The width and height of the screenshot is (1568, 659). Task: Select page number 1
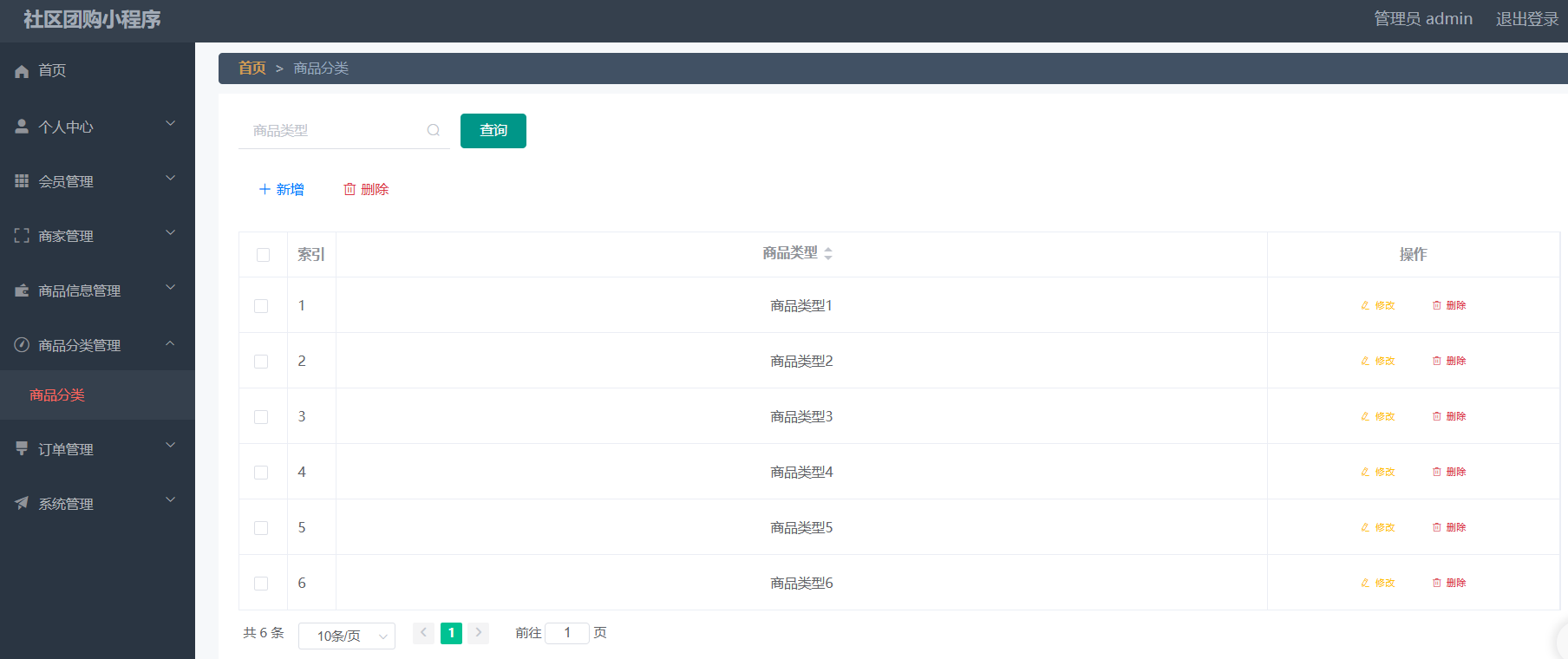point(451,633)
